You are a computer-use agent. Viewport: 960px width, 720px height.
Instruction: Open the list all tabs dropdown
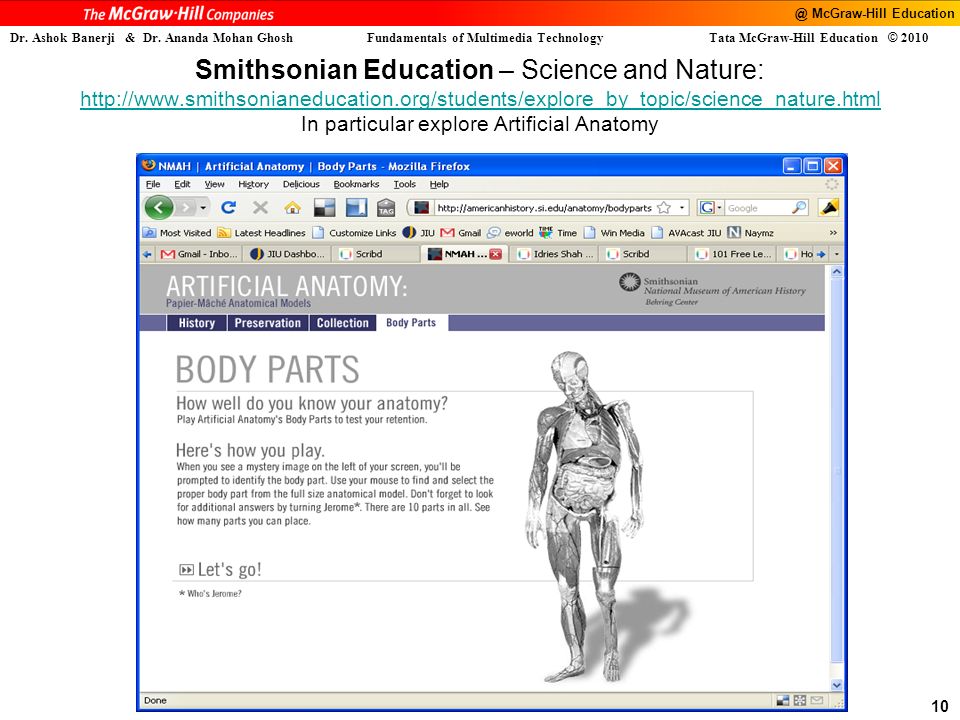click(837, 254)
